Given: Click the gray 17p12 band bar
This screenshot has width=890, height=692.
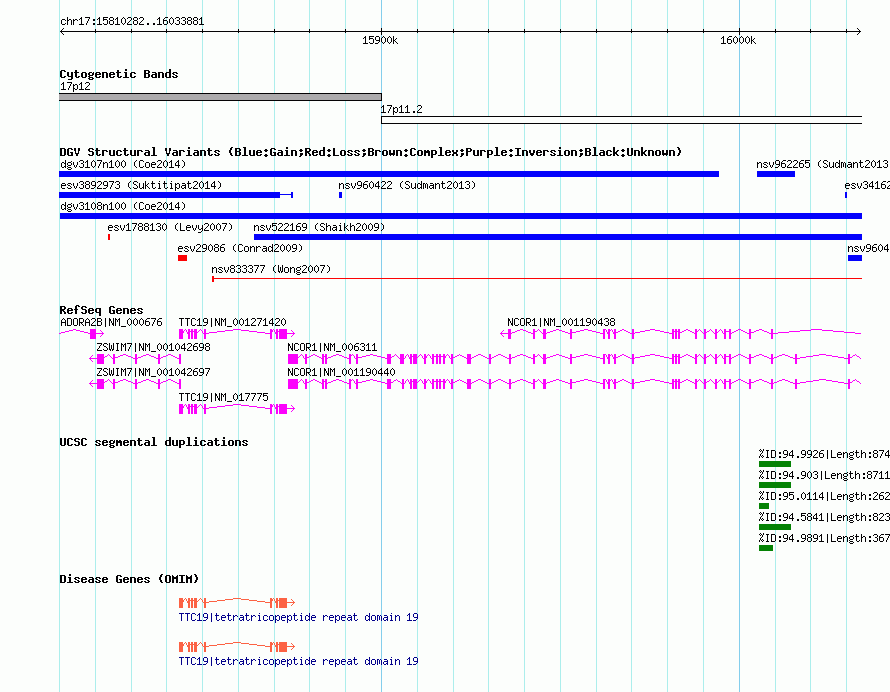Looking at the screenshot, I should (220, 97).
